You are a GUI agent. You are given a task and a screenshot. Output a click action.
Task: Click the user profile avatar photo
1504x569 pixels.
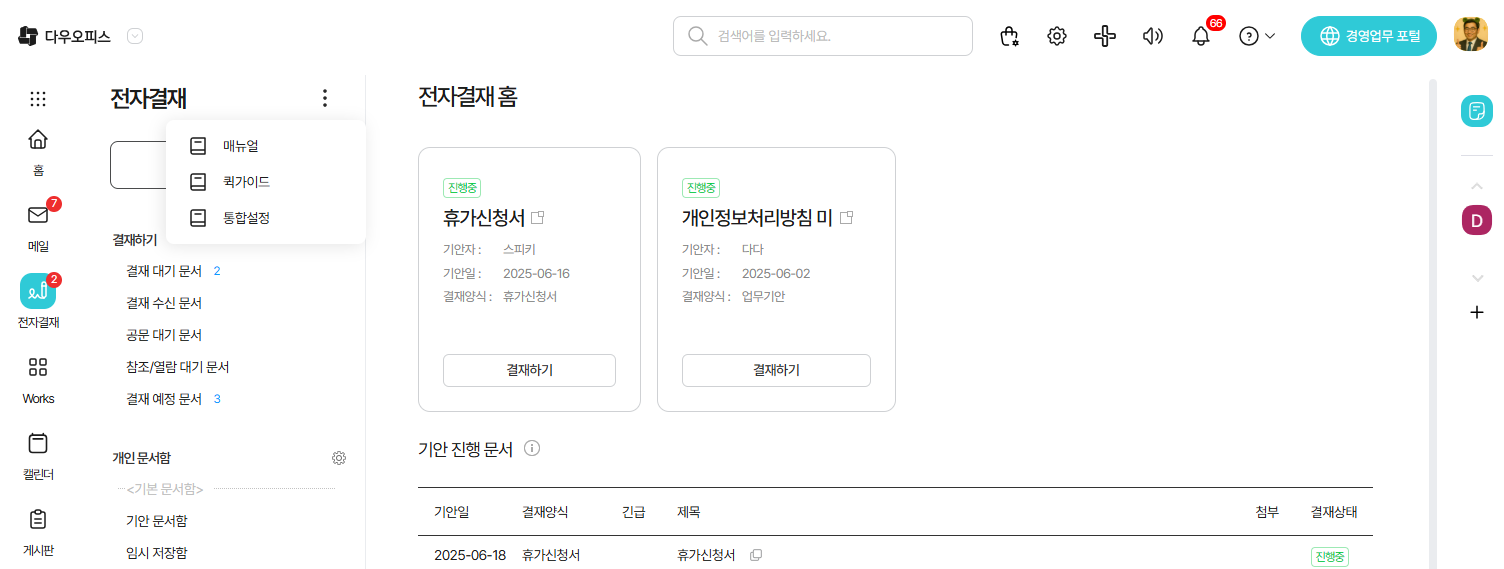click(1471, 35)
